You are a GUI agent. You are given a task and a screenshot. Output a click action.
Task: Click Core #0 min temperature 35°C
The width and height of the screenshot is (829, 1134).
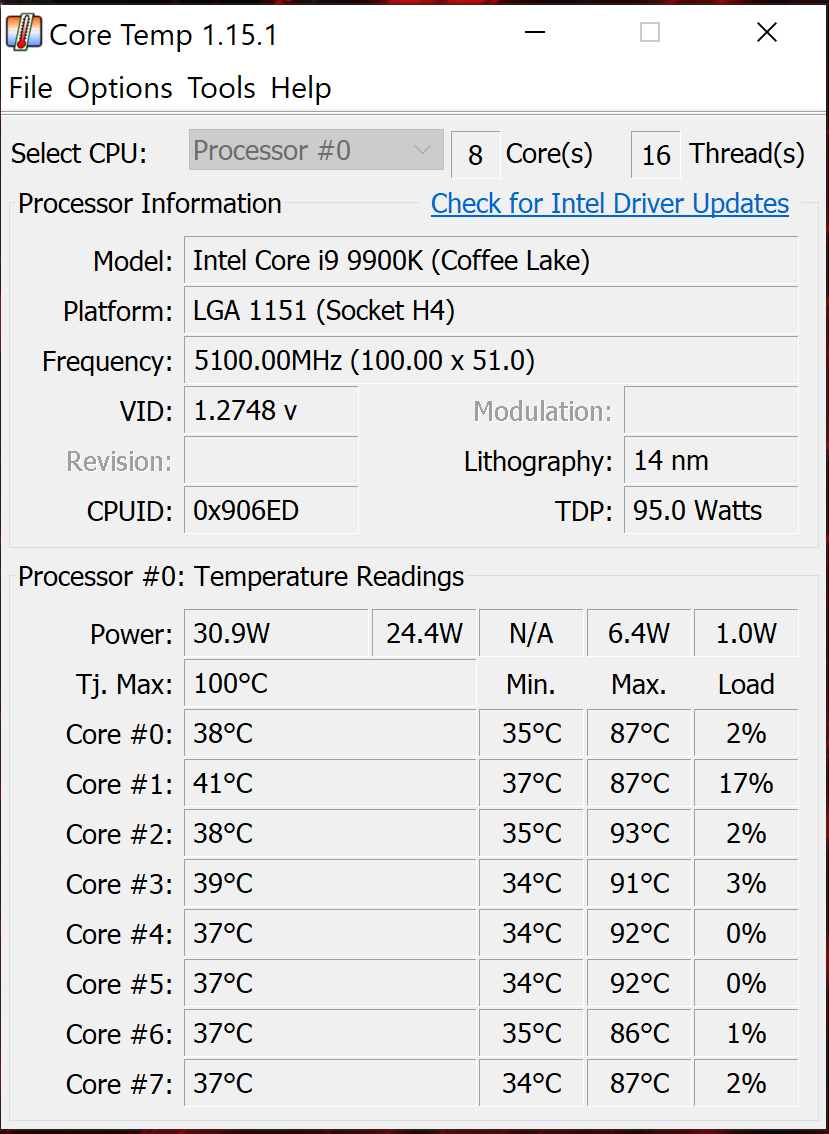click(531, 733)
